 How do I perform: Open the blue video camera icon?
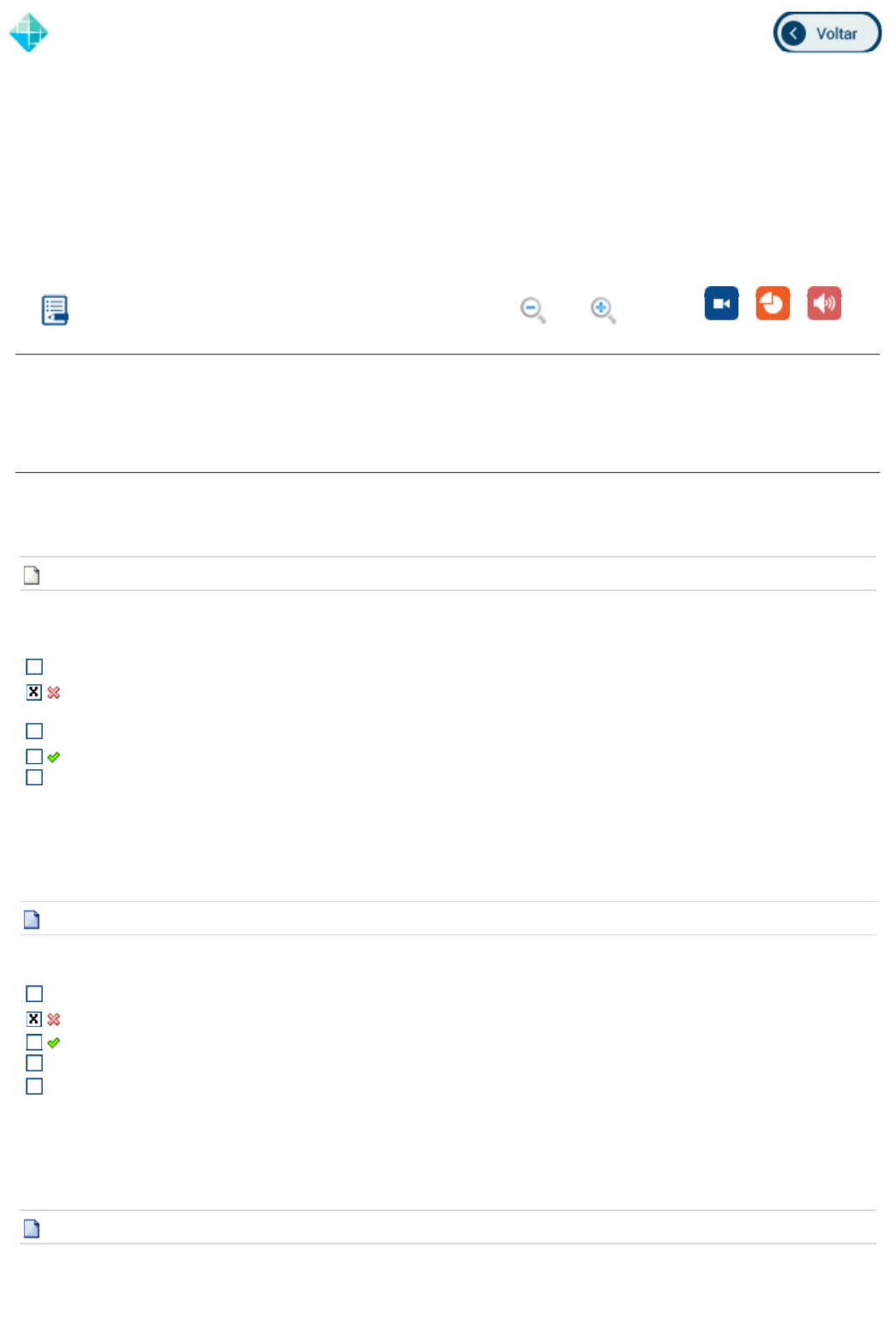(x=721, y=304)
